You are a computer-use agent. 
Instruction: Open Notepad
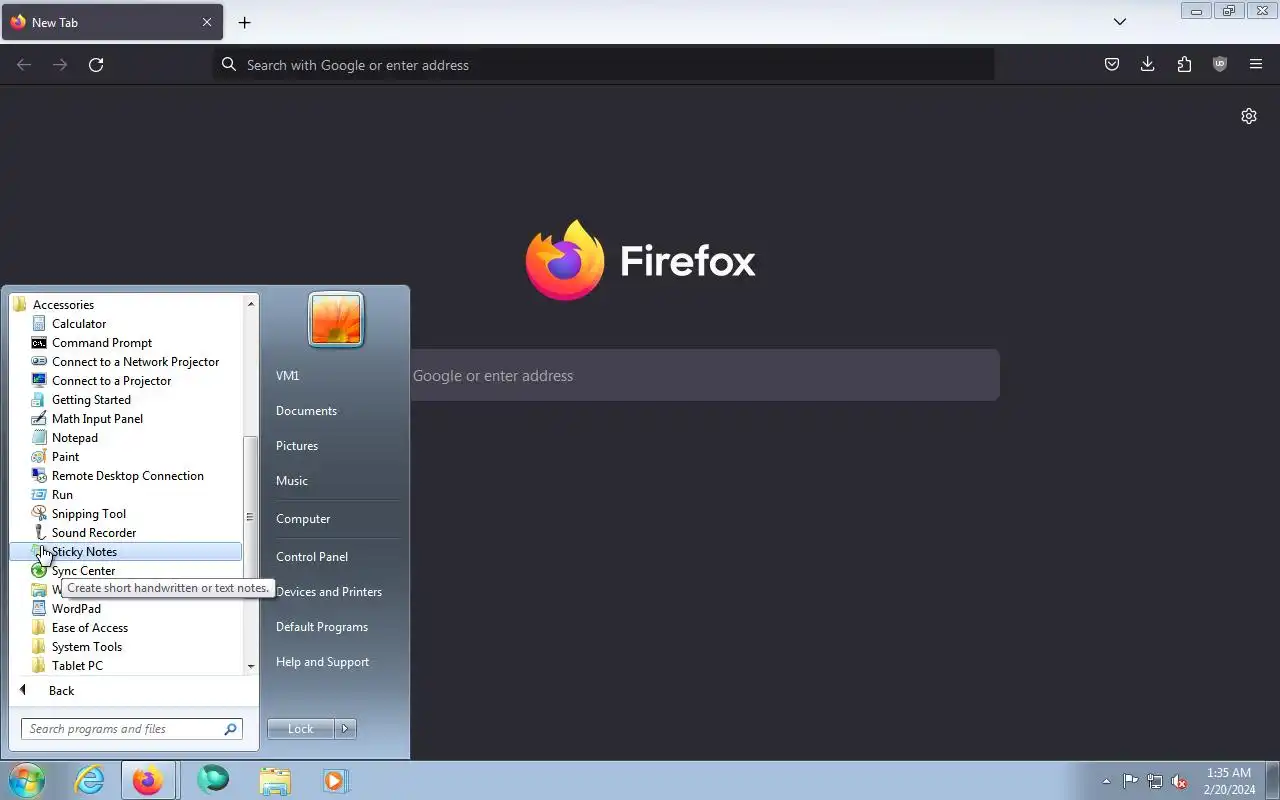[75, 438]
